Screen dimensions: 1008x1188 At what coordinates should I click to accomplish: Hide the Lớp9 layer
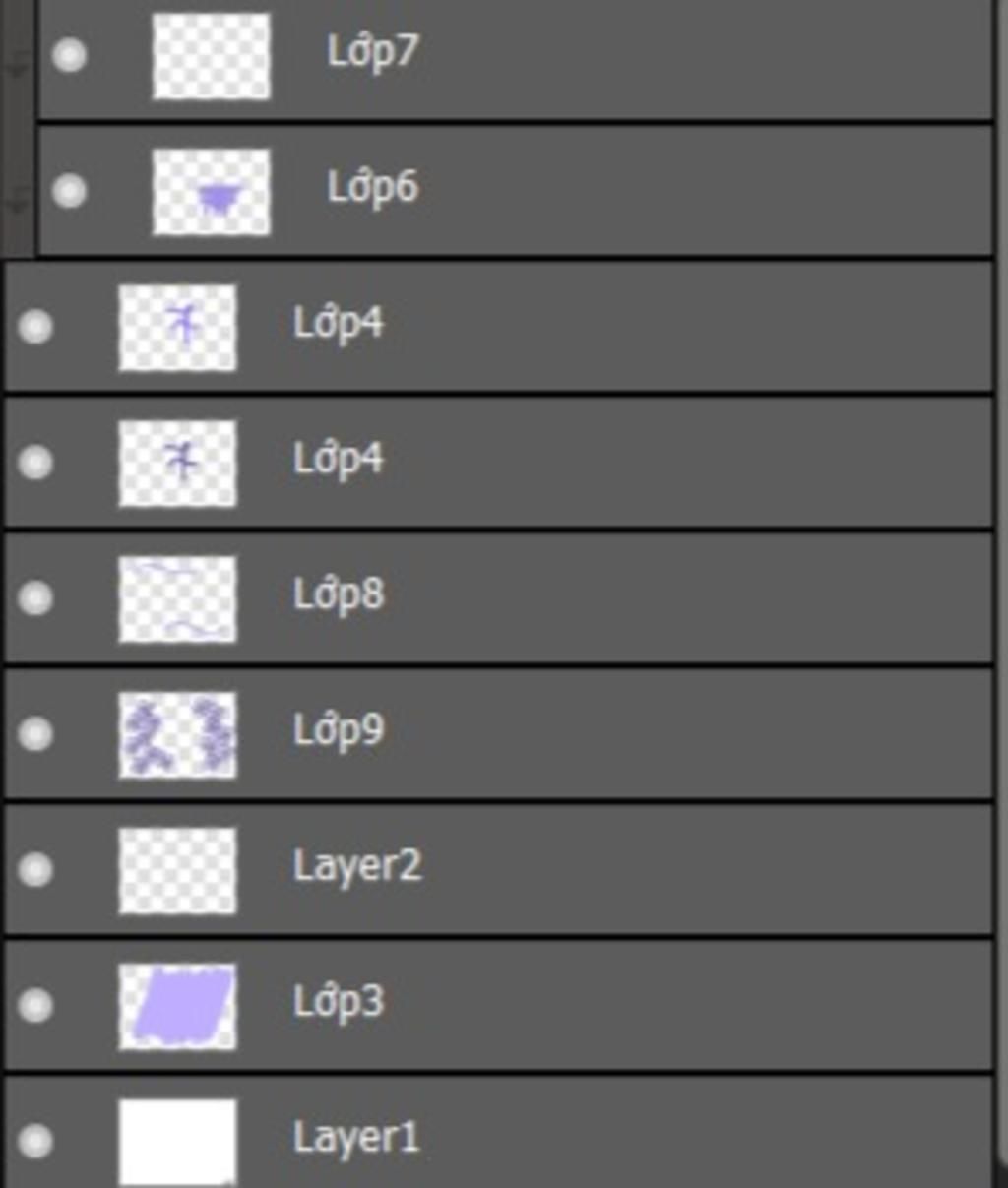click(35, 733)
